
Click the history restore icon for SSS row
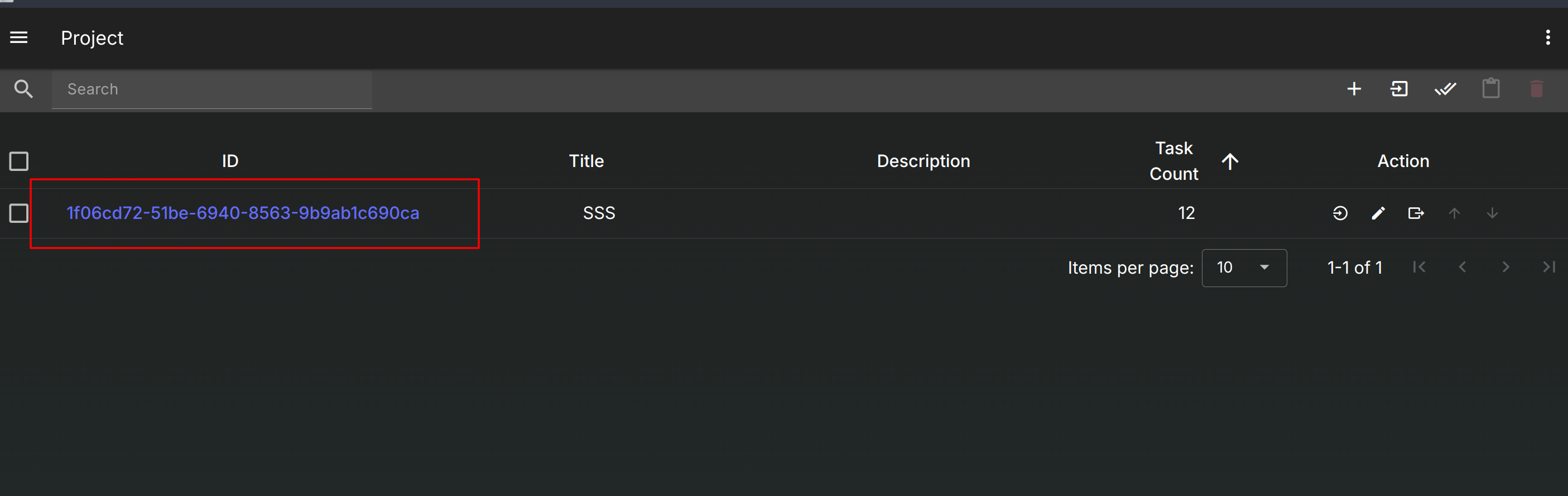[x=1340, y=213]
